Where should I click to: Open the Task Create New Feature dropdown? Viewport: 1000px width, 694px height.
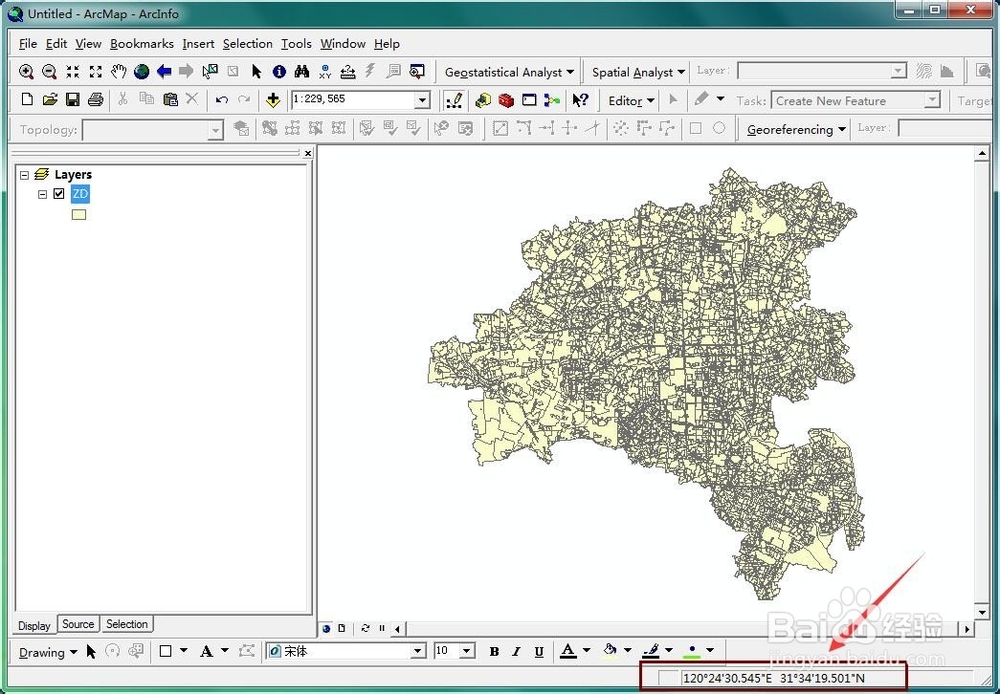tap(932, 100)
